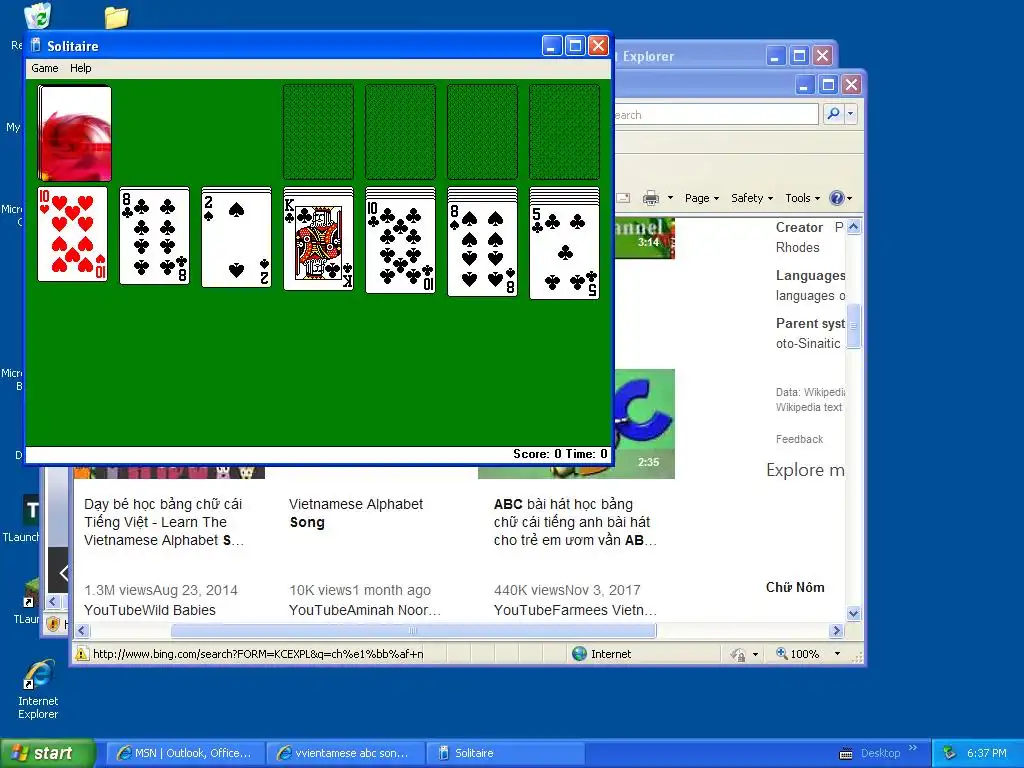The height and width of the screenshot is (768, 1024).
Task: Select the 8 of clubs card
Action: pos(155,236)
